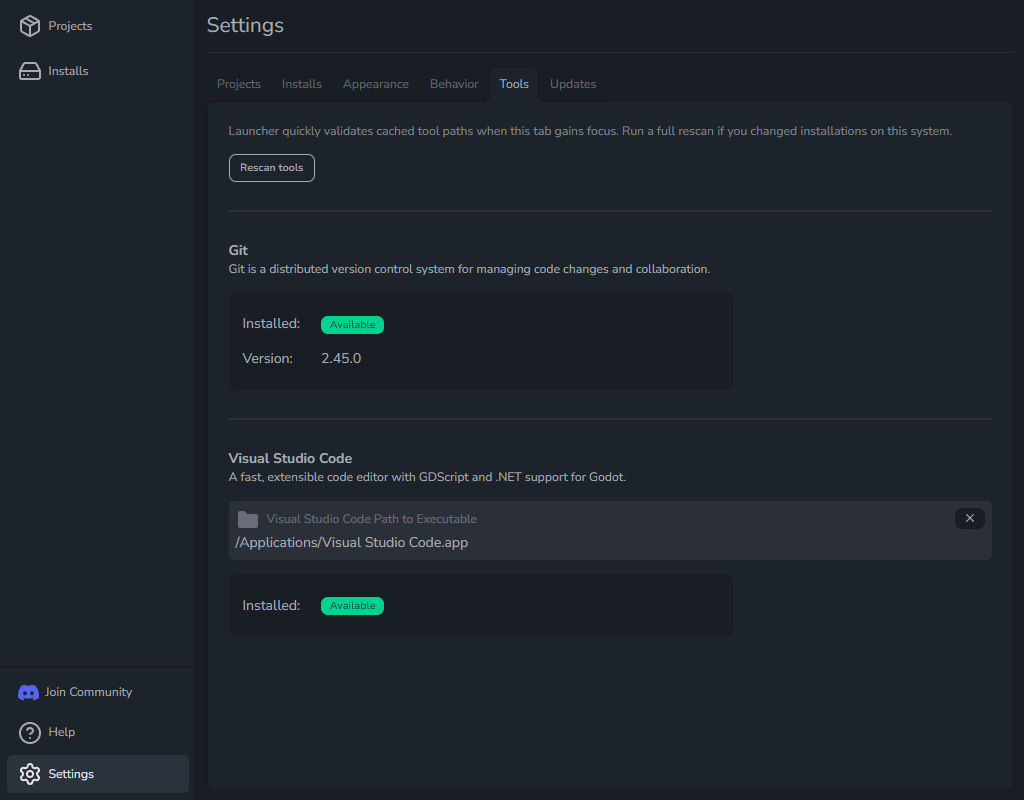Click the Settings gear icon
Image resolution: width=1024 pixels, height=800 pixels.
(x=29, y=775)
